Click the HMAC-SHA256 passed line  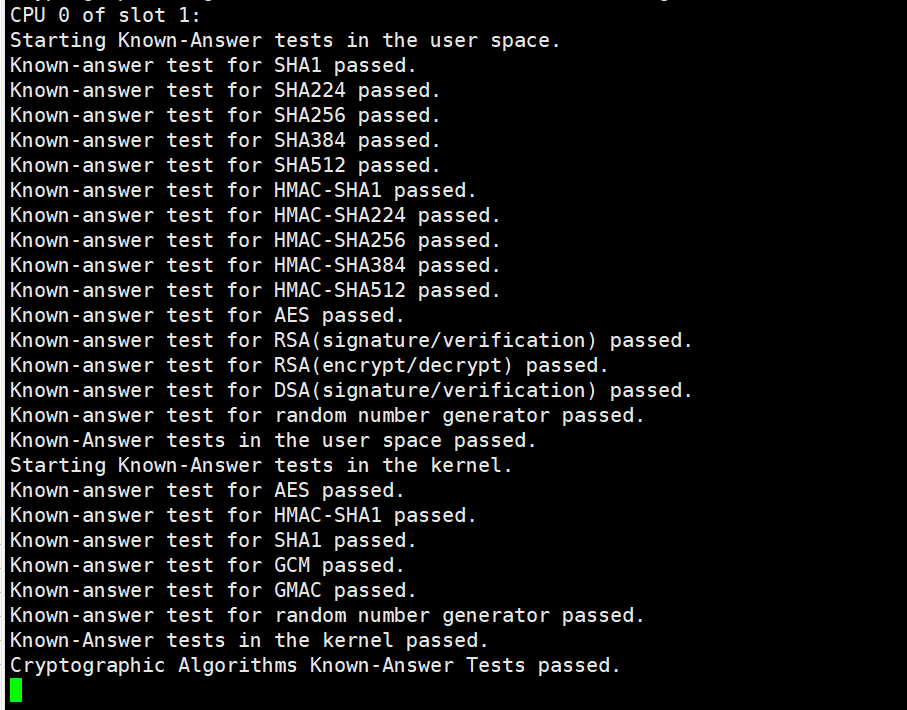(x=255, y=240)
